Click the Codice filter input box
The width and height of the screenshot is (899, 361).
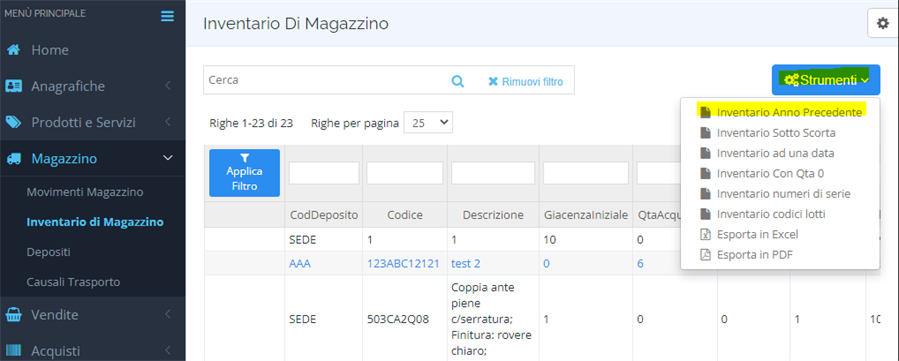(405, 172)
